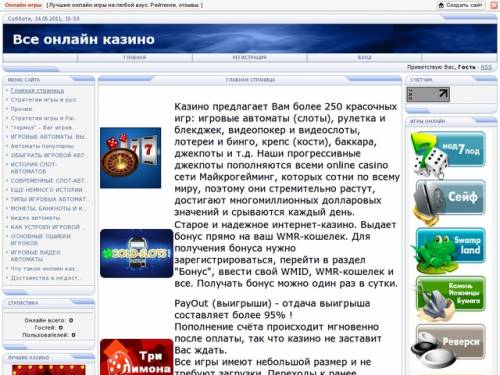The height and width of the screenshot is (375, 500).
Task: Close the top ad bar with the X icon
Action: 494,5
